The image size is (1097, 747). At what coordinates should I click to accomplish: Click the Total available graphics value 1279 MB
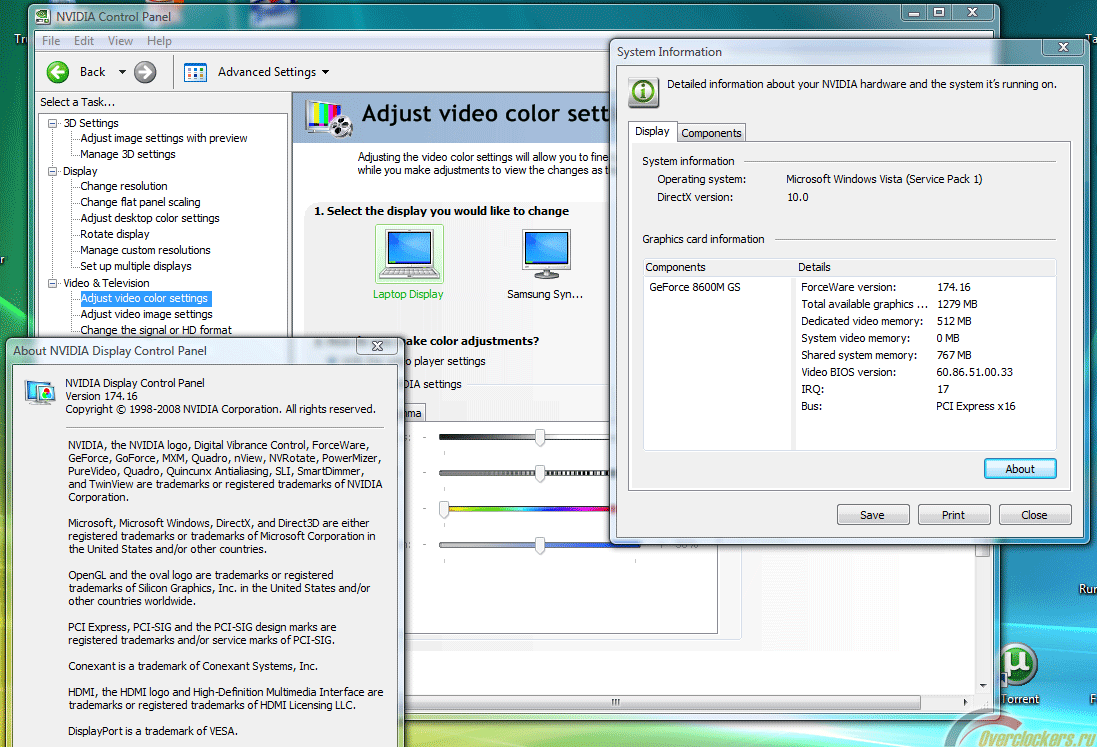pos(957,305)
